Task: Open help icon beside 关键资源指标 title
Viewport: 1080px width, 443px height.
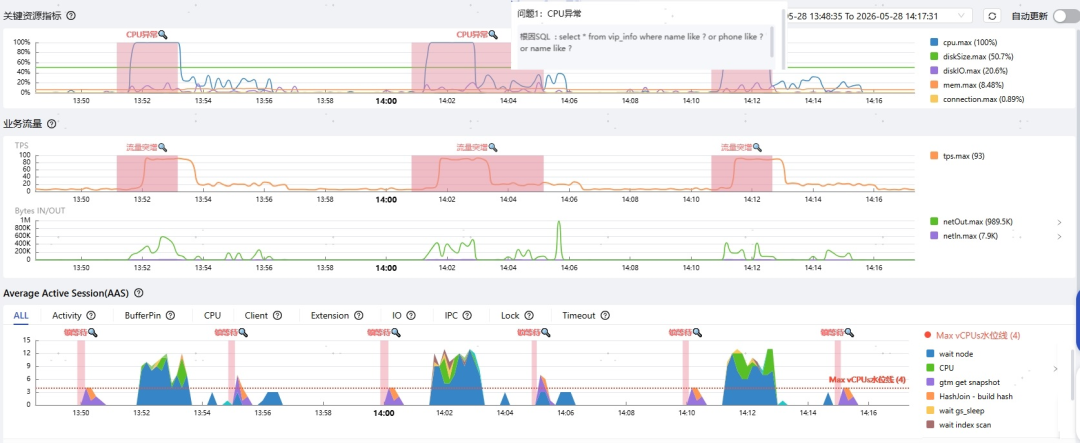Action: tap(71, 15)
